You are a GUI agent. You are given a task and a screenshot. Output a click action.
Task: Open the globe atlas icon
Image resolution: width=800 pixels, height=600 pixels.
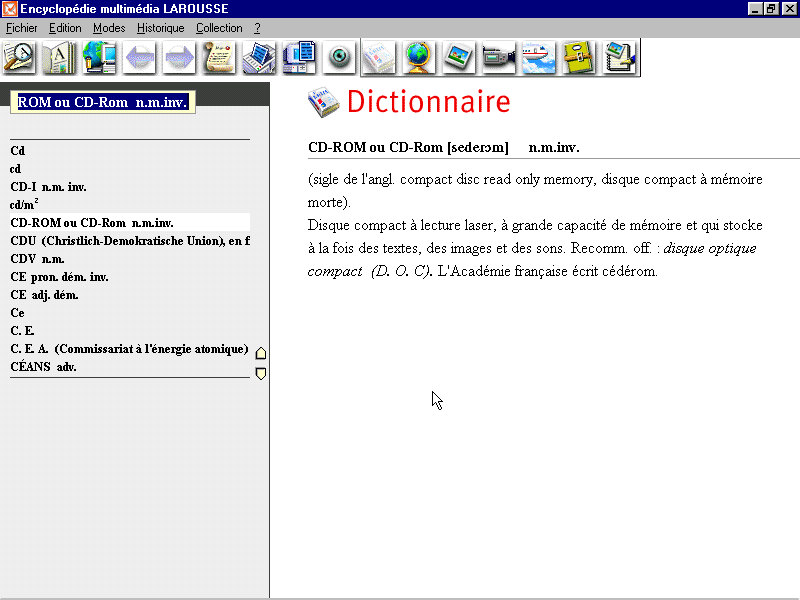[419, 57]
